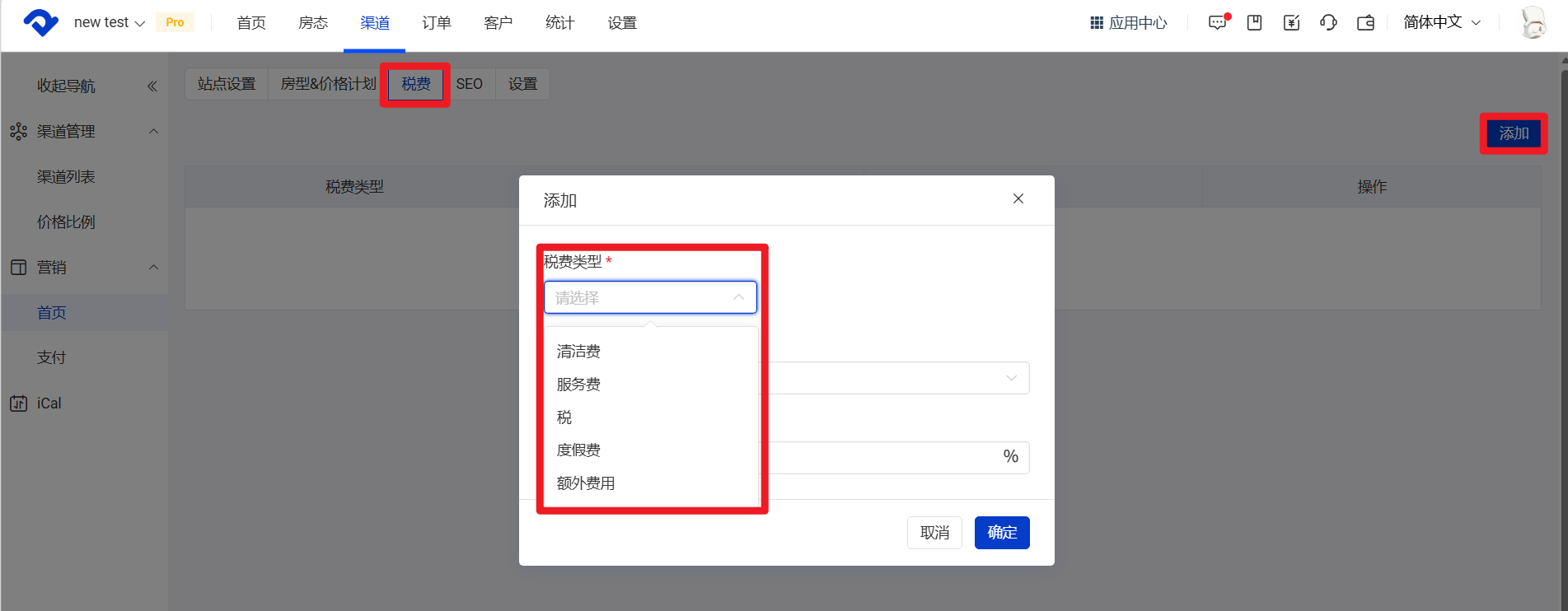Open the 房态 menu
1568x611 pixels.
[x=313, y=23]
